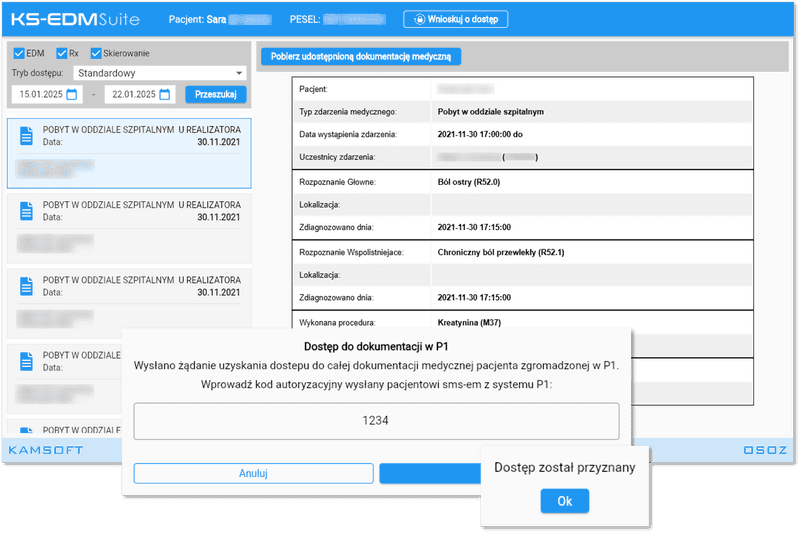
Task: Click the Dostęp został przyznany message
Action: [x=565, y=468]
